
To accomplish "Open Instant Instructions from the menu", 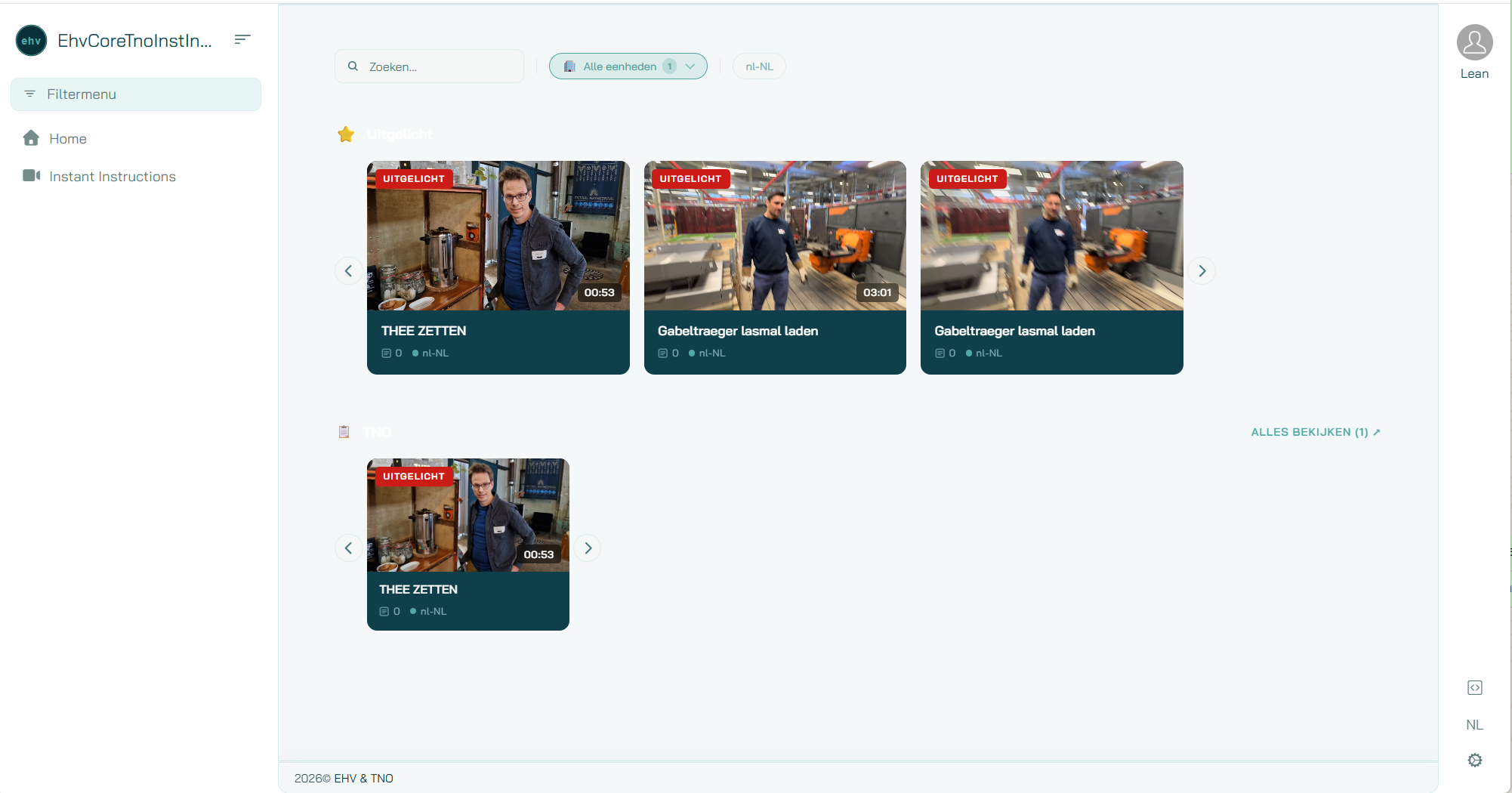I will click(110, 176).
